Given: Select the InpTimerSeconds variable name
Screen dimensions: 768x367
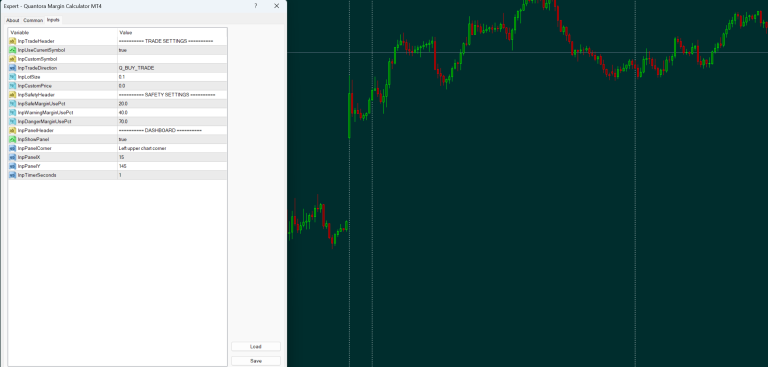Looking at the screenshot, I should click(x=37, y=175).
